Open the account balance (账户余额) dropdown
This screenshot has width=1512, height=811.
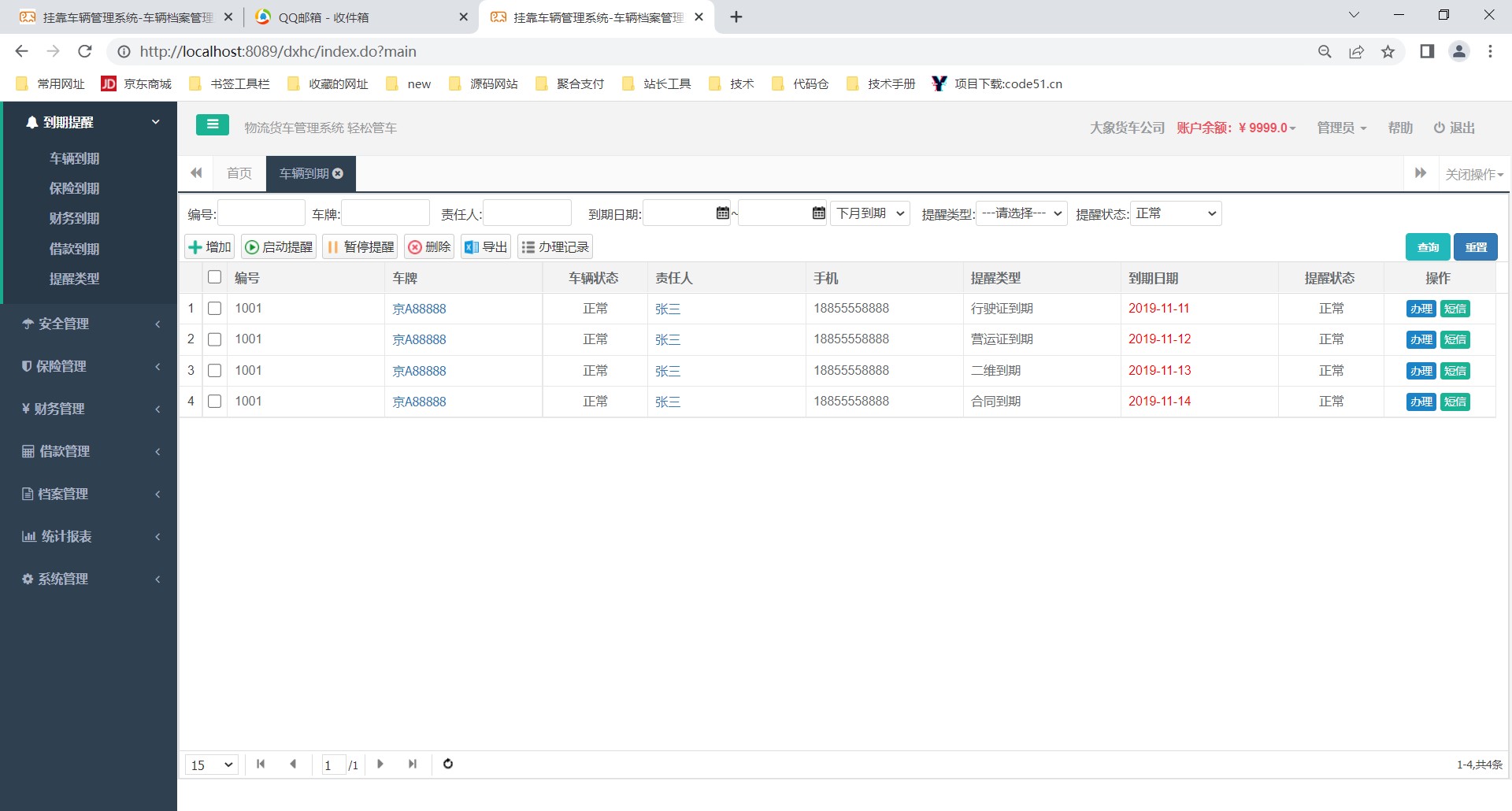coord(1236,128)
